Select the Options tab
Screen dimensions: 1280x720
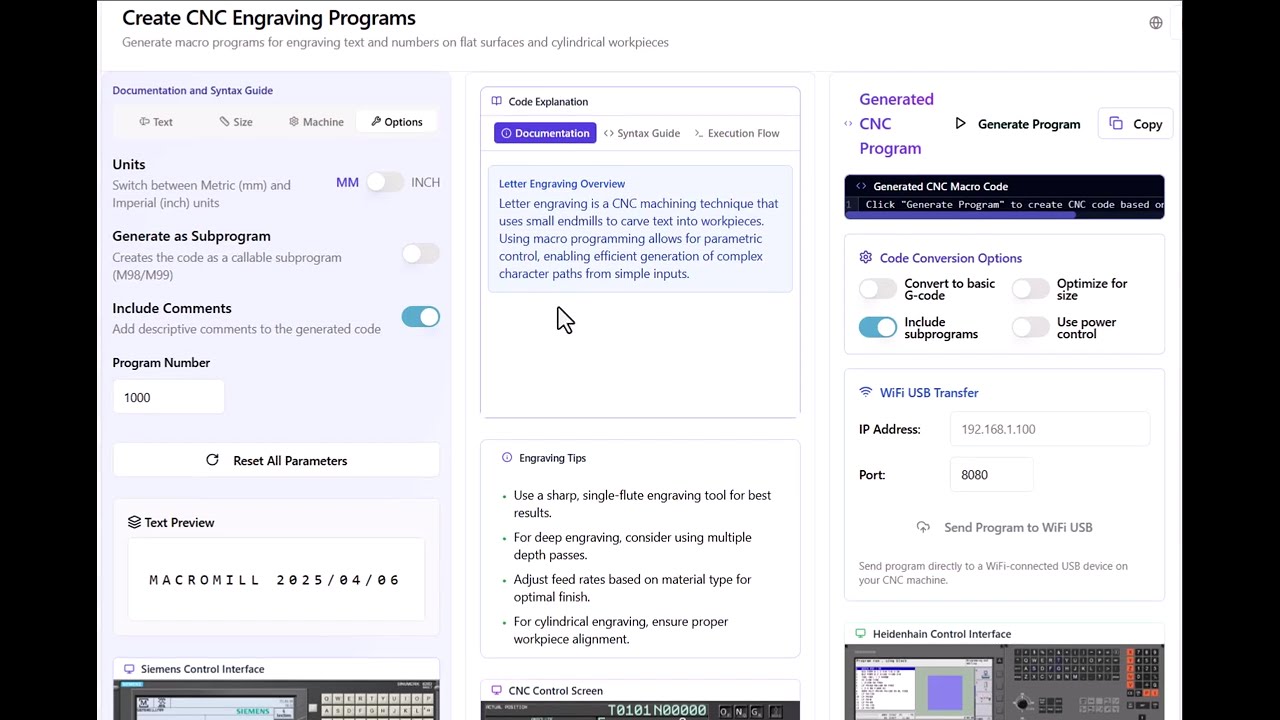[396, 122]
